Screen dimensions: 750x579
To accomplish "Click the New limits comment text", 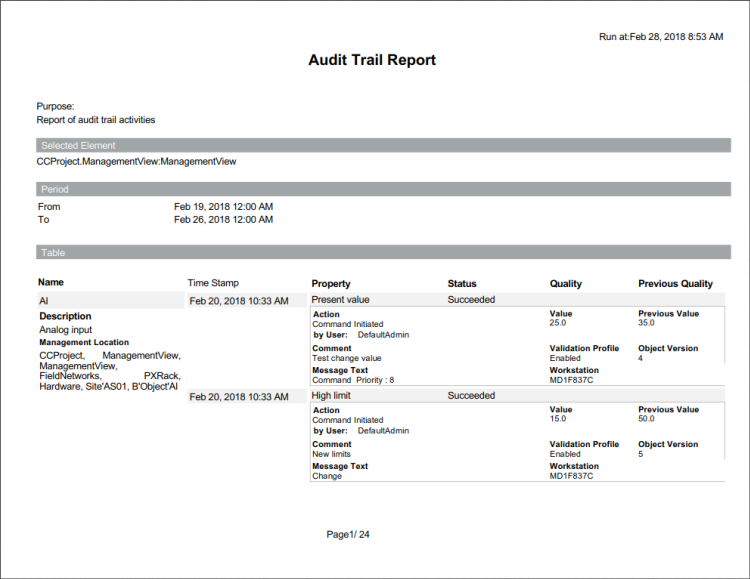I will coord(332,454).
